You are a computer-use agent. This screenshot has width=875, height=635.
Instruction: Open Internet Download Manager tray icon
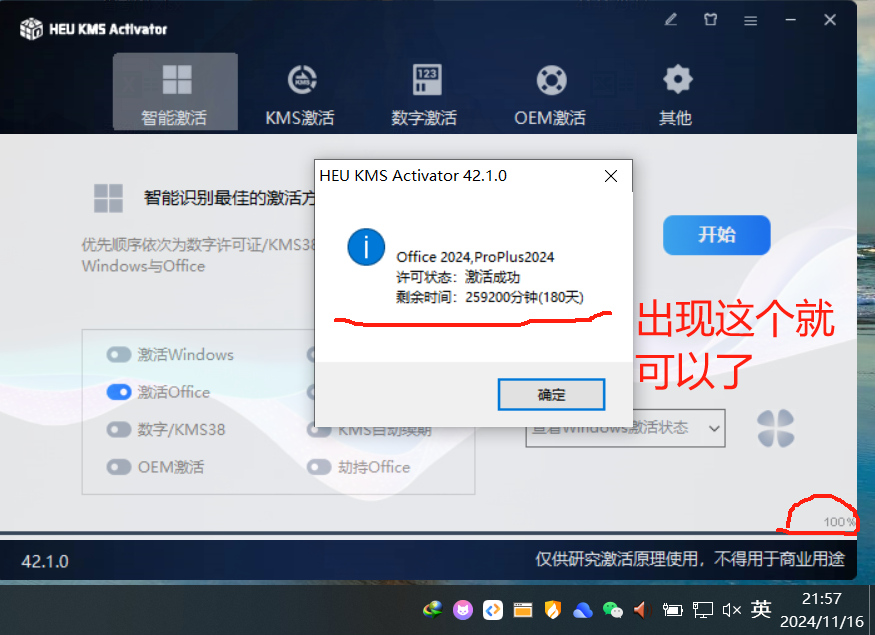432,610
